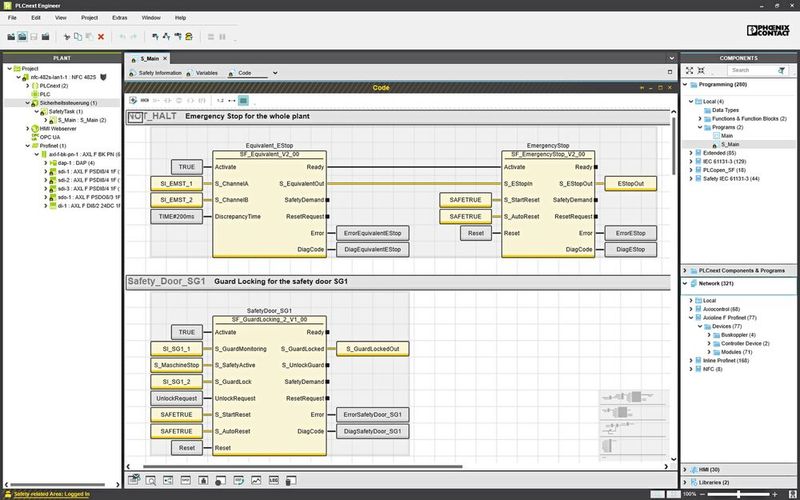Select the TIME#200ms constant block
The image size is (800, 500).
coord(177,216)
